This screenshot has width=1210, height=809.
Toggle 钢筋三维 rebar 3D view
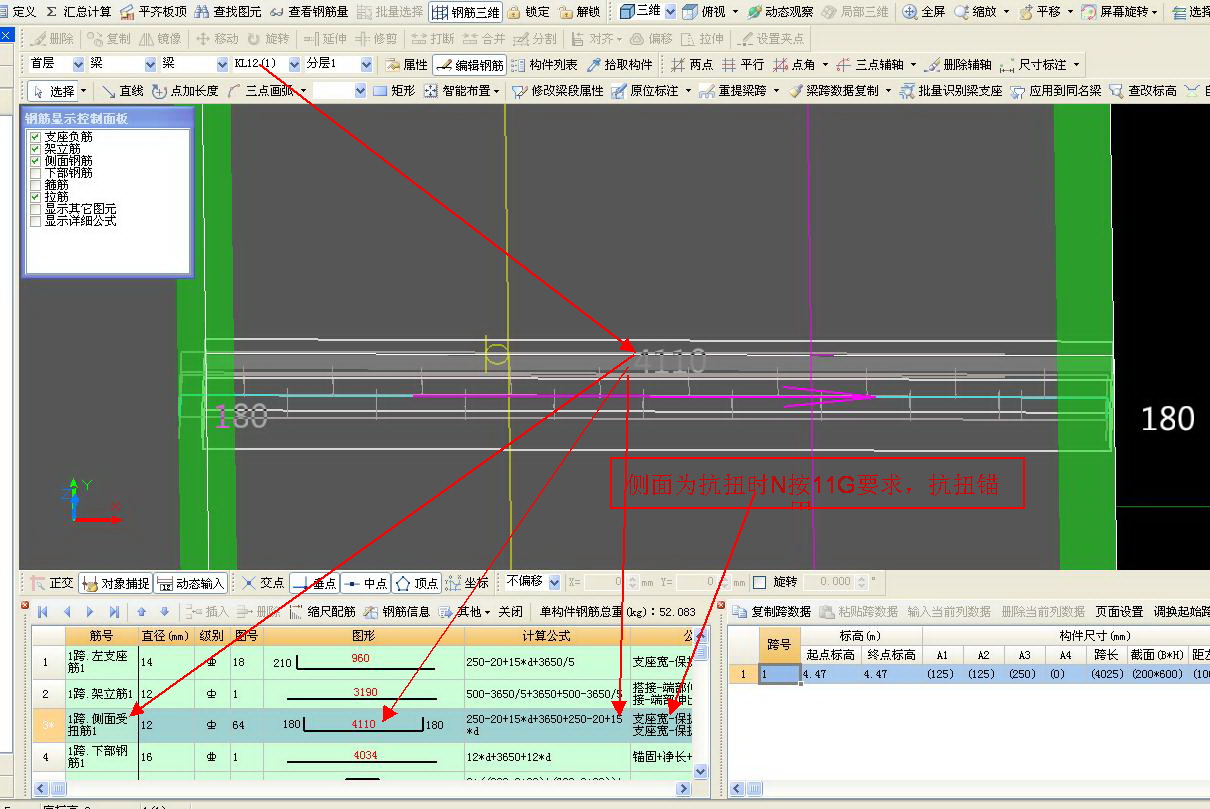(x=465, y=12)
